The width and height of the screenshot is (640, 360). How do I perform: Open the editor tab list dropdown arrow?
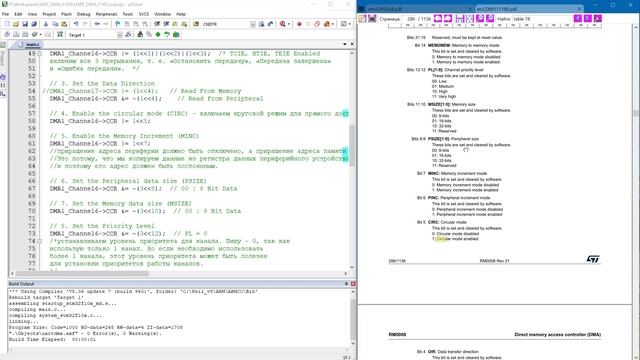tap(345, 44)
